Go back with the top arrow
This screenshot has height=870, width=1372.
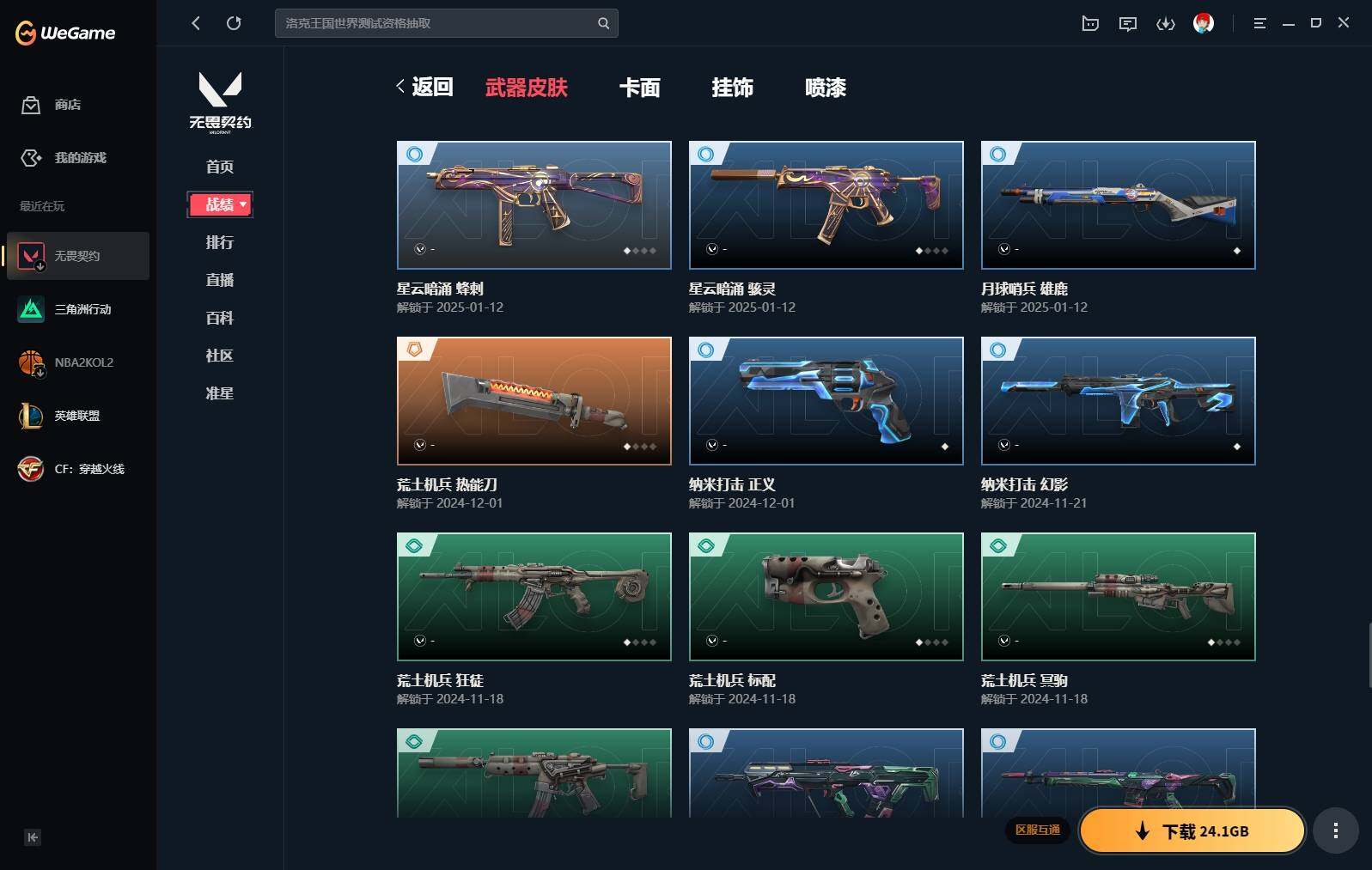pos(196,23)
